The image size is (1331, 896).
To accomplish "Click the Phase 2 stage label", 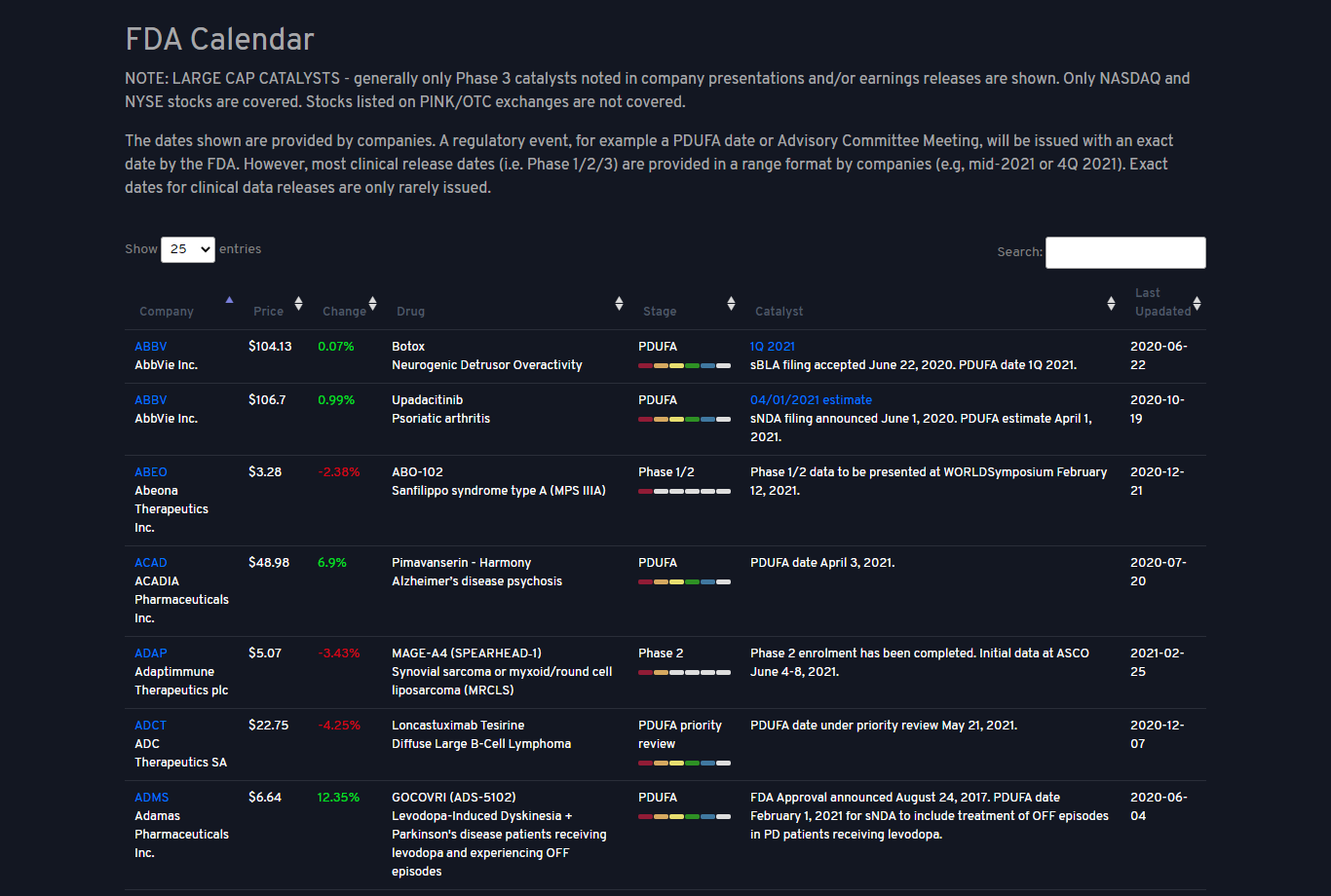I will 661,653.
